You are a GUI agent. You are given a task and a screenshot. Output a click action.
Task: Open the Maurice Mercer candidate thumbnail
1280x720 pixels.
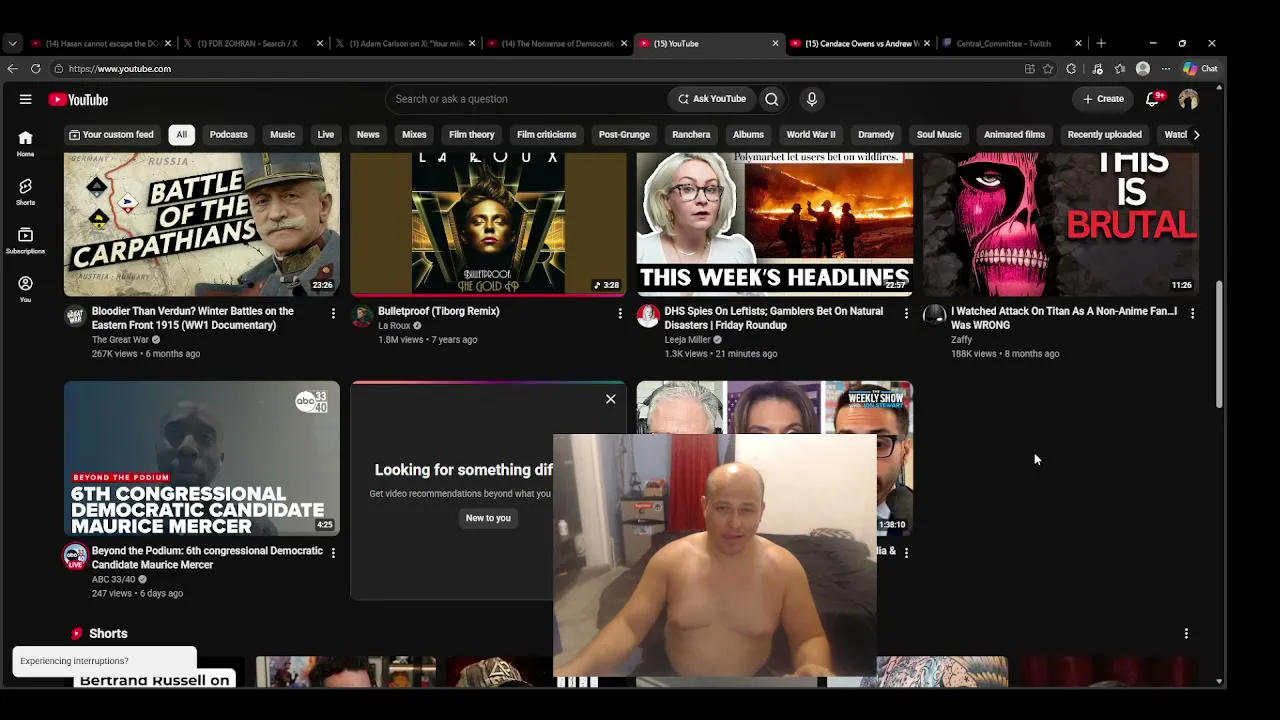coord(202,458)
